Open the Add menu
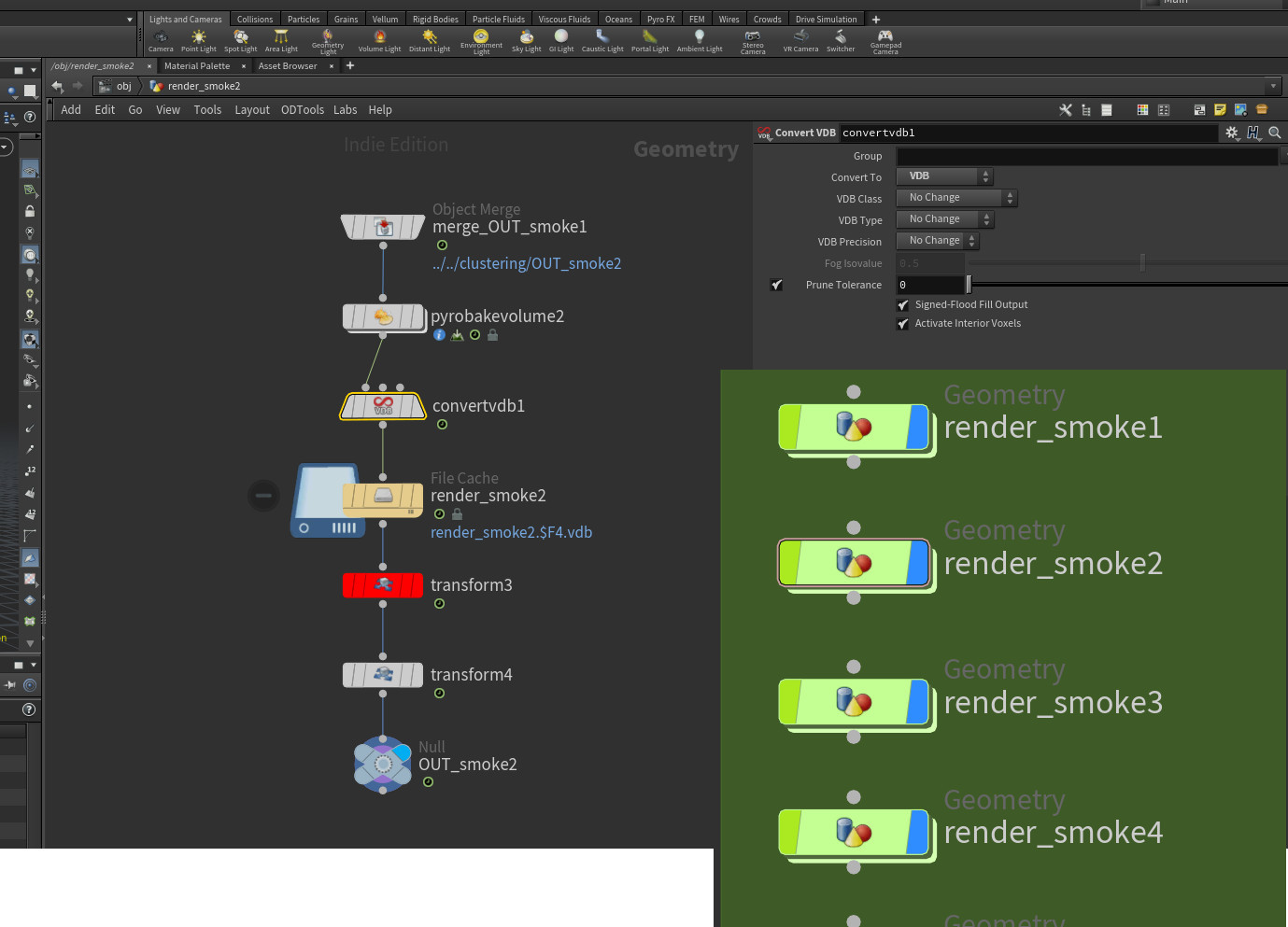This screenshot has width=1288, height=927. pyautogui.click(x=71, y=110)
